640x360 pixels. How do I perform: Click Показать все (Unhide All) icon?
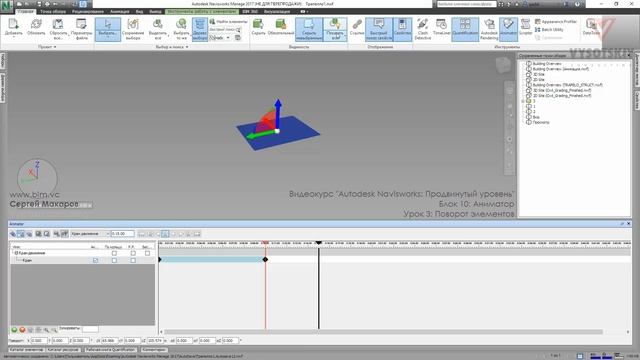pos(335,29)
